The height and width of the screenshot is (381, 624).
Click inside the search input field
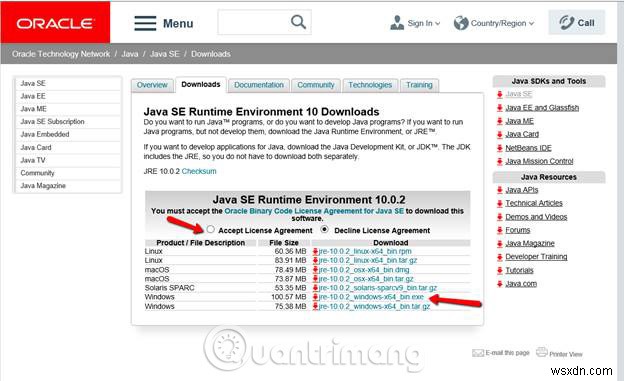pos(254,22)
